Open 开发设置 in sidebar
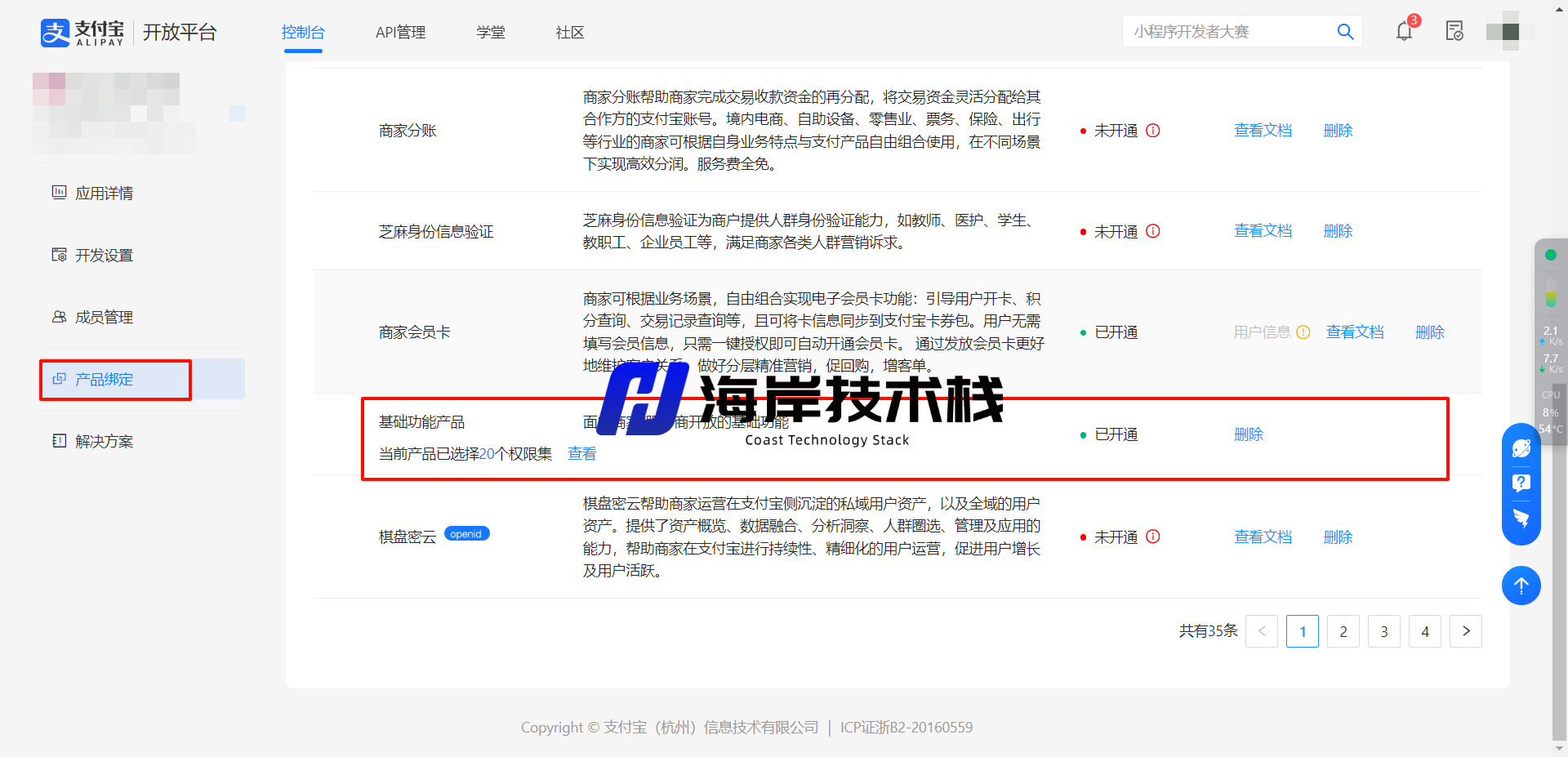The width and height of the screenshot is (1568, 757). 141,255
